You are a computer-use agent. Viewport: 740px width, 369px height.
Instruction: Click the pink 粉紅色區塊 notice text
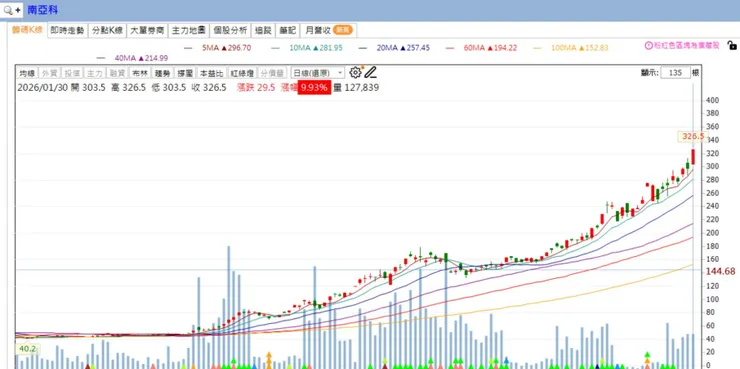tap(686, 46)
